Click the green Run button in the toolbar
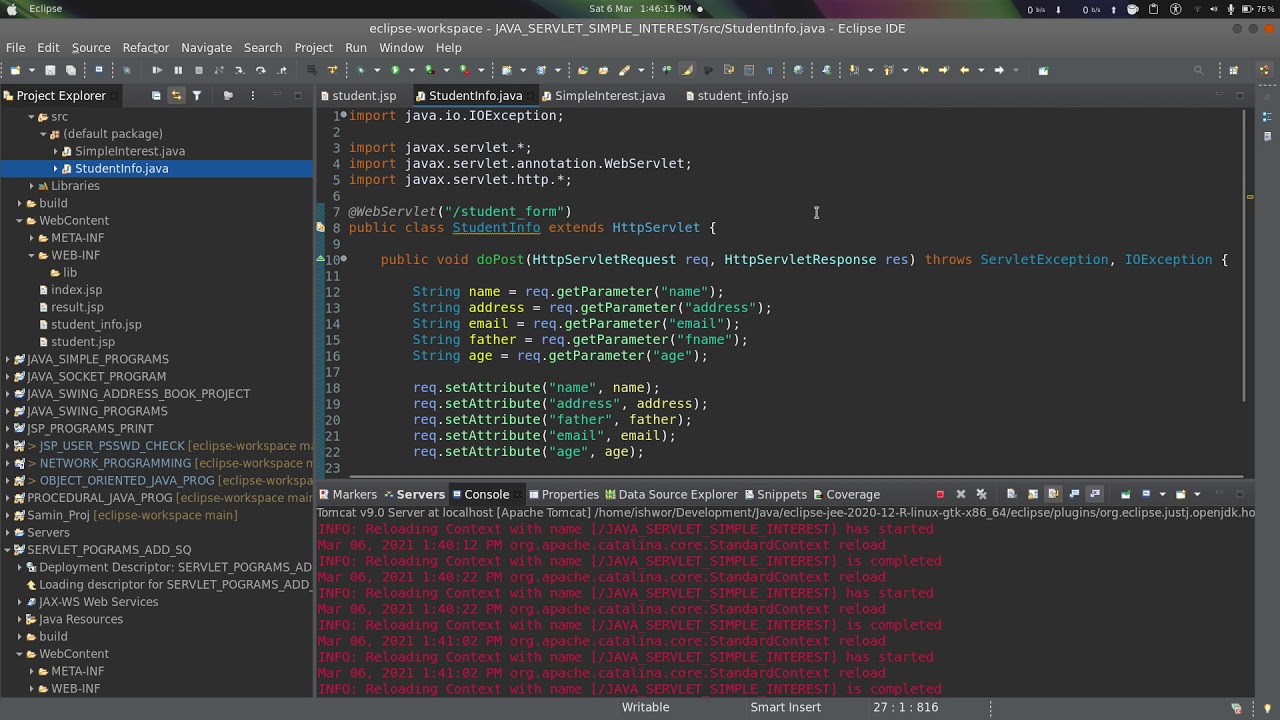This screenshot has height=720, width=1280. click(x=395, y=70)
